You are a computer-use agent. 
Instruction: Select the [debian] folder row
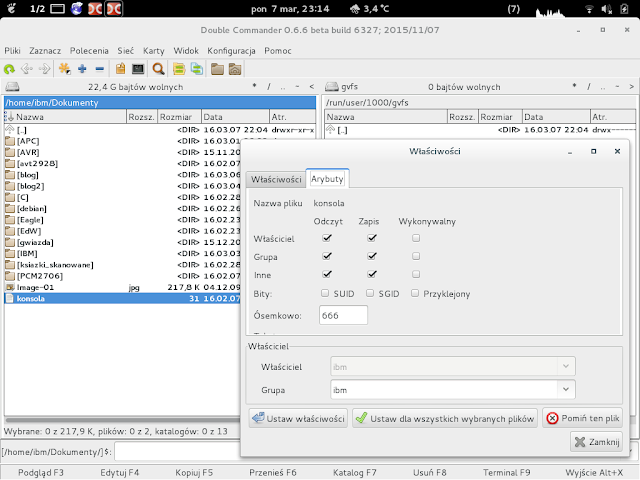122,209
